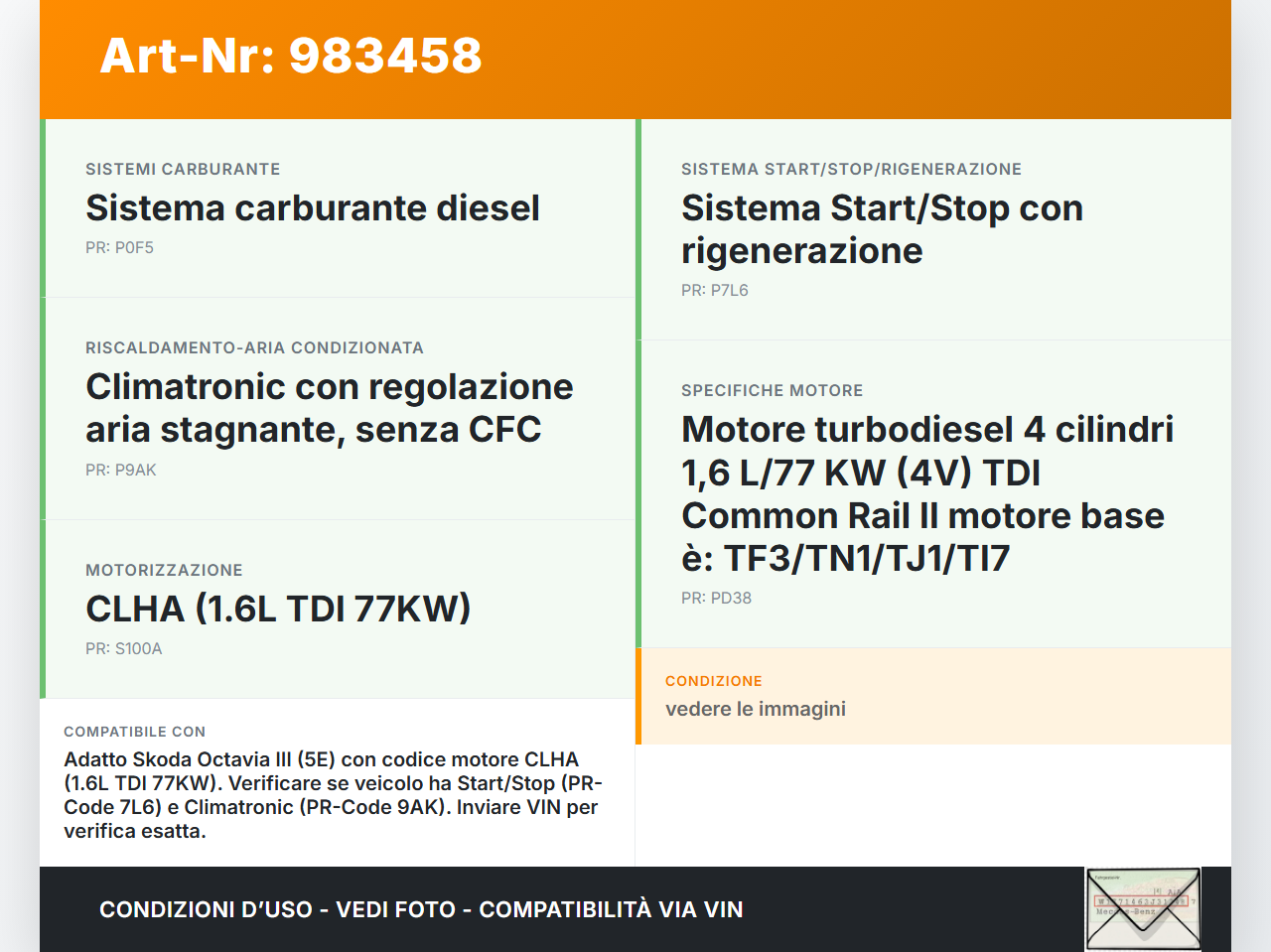Select the "CLHA (1.6L TDI 77KW)" title

tap(278, 609)
